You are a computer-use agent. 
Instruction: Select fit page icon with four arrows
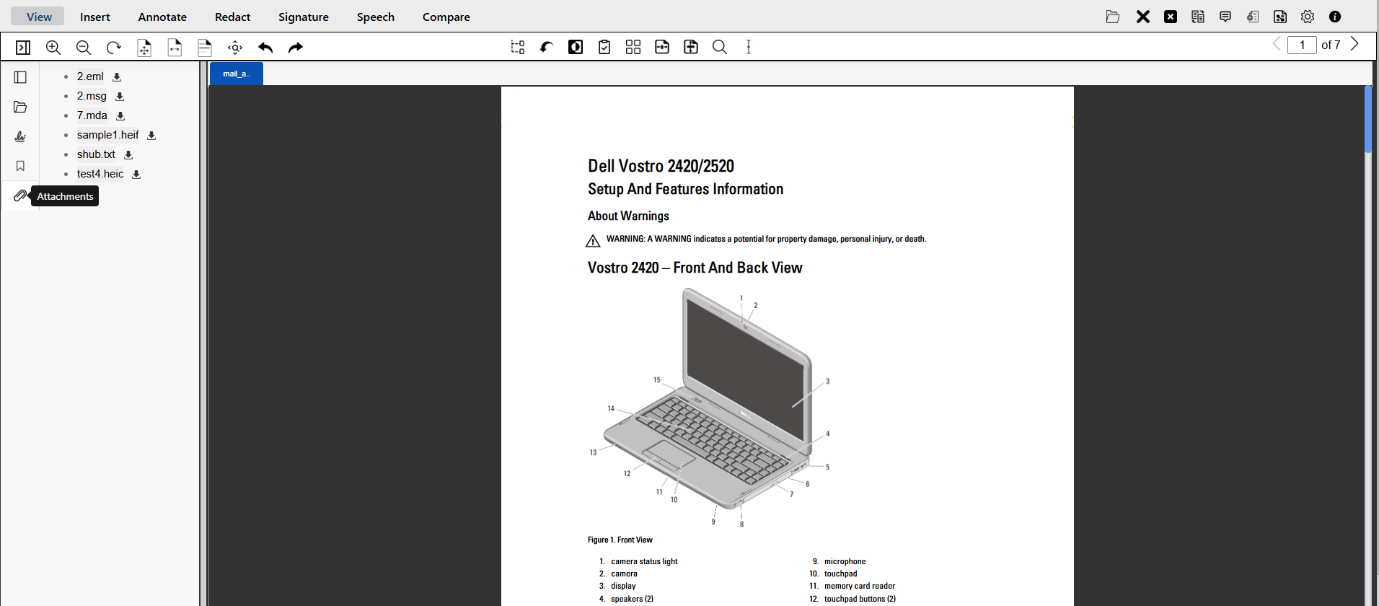pyautogui.click(x=144, y=47)
